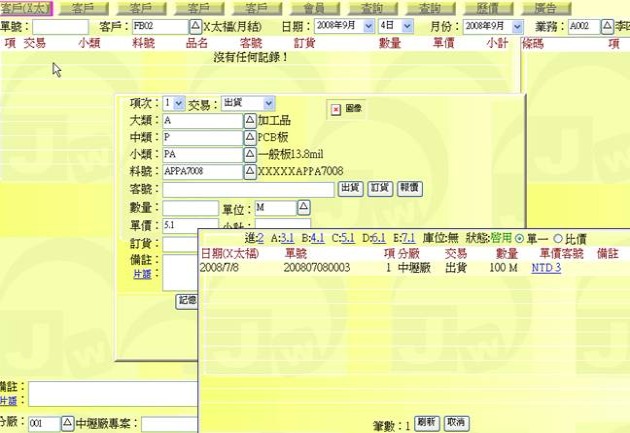Click the broken 圖像 image icon
This screenshot has width=630, height=433.
pyautogui.click(x=336, y=107)
